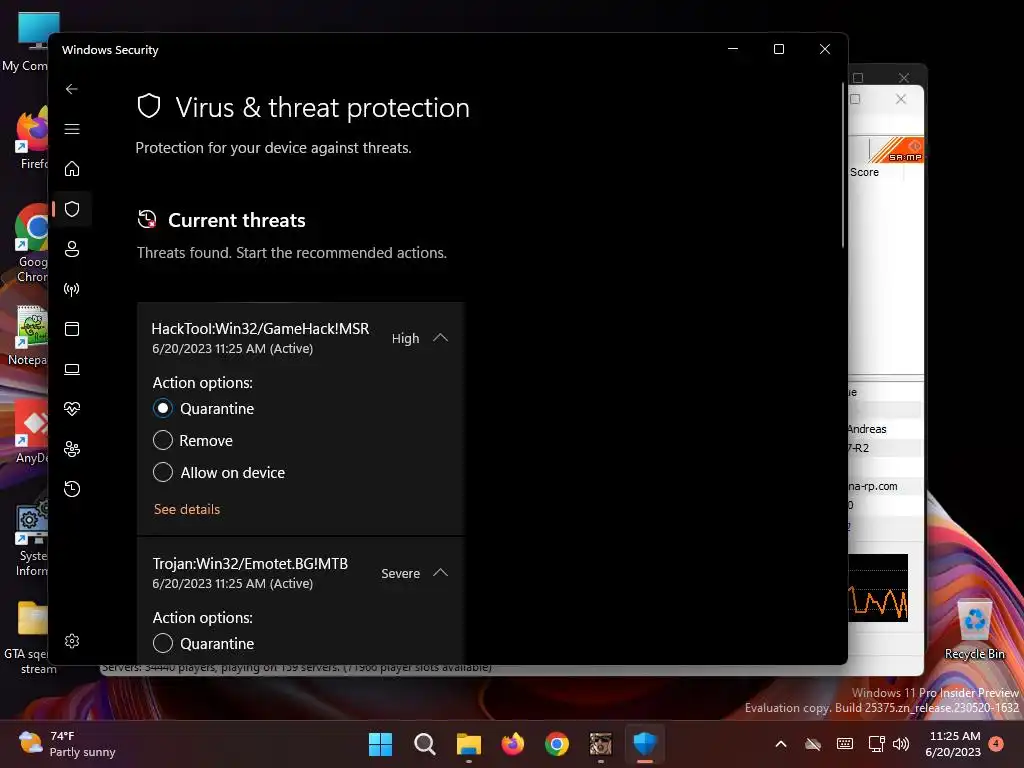Open the Windows Start menu
This screenshot has width=1024, height=768.
[380, 744]
